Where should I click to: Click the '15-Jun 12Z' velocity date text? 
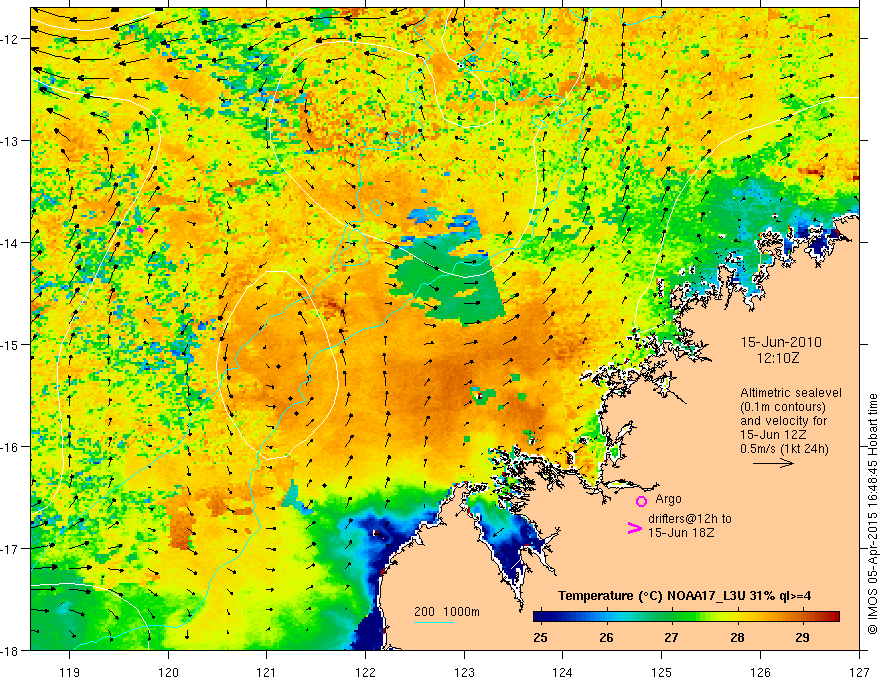pos(773,435)
